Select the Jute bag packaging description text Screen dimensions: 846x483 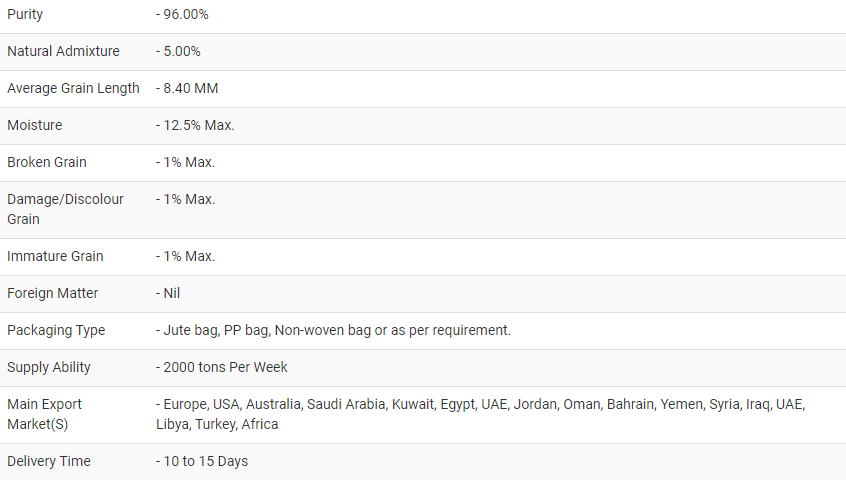(333, 330)
